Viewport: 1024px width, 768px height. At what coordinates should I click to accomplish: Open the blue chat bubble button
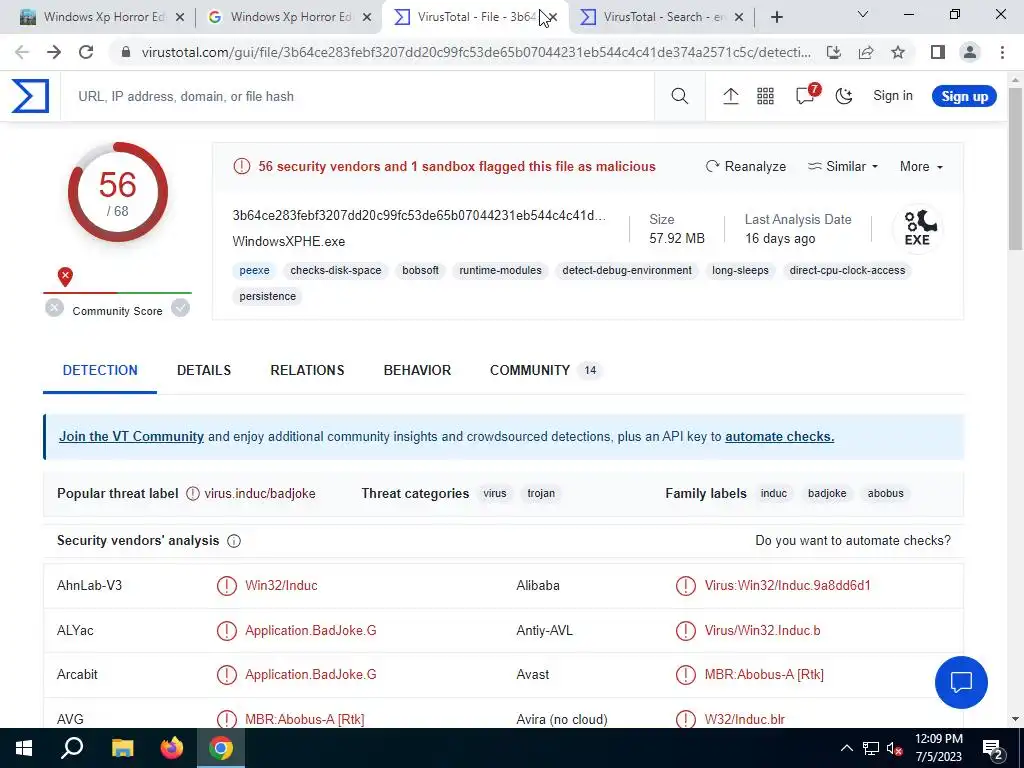961,682
